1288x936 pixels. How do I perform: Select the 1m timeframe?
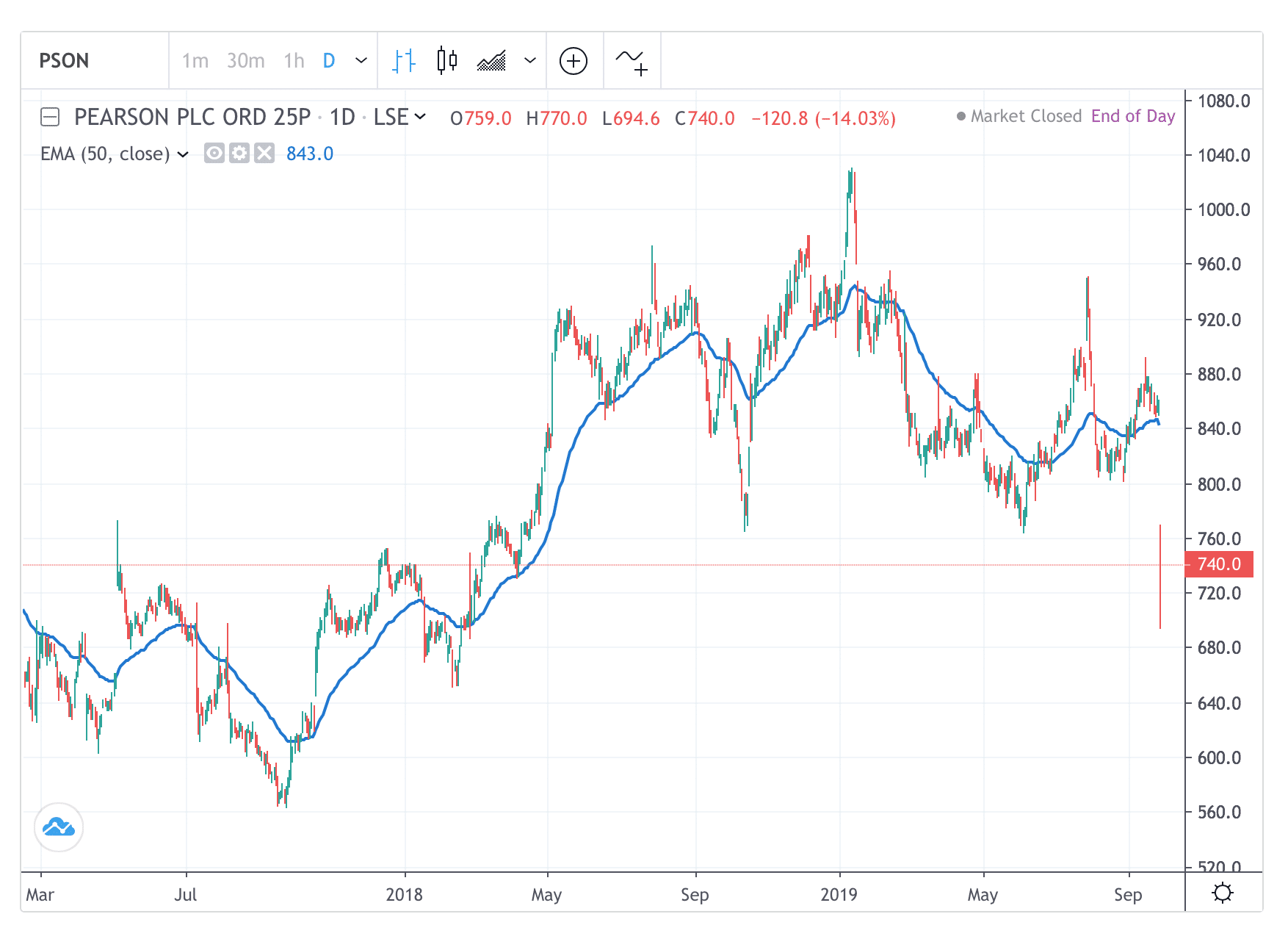click(195, 60)
